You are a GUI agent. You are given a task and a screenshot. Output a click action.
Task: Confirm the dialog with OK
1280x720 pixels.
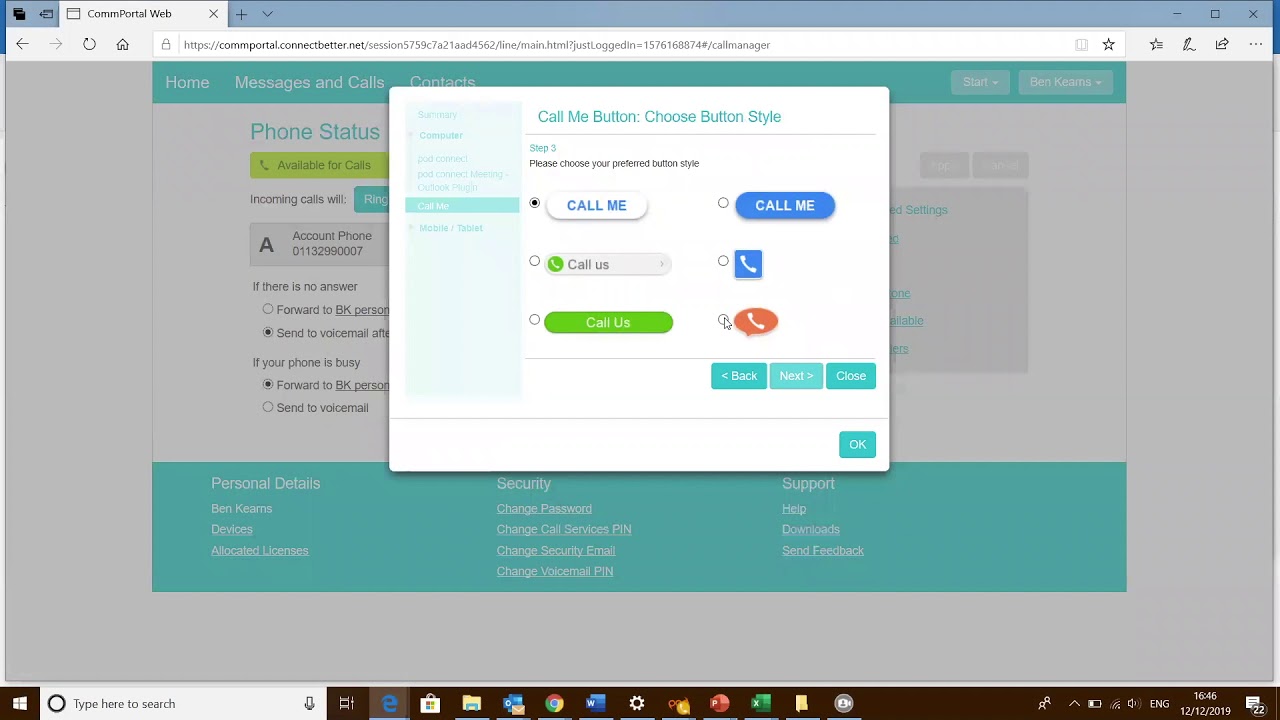(857, 445)
